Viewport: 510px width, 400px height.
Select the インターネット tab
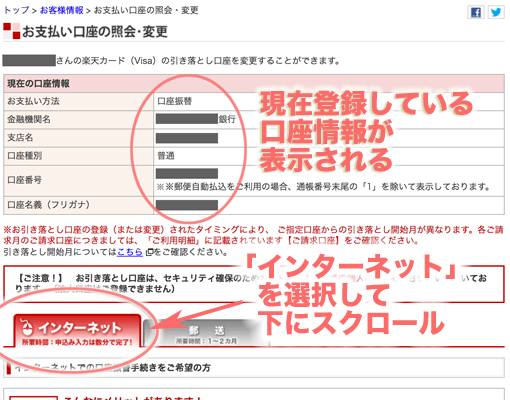77,331
